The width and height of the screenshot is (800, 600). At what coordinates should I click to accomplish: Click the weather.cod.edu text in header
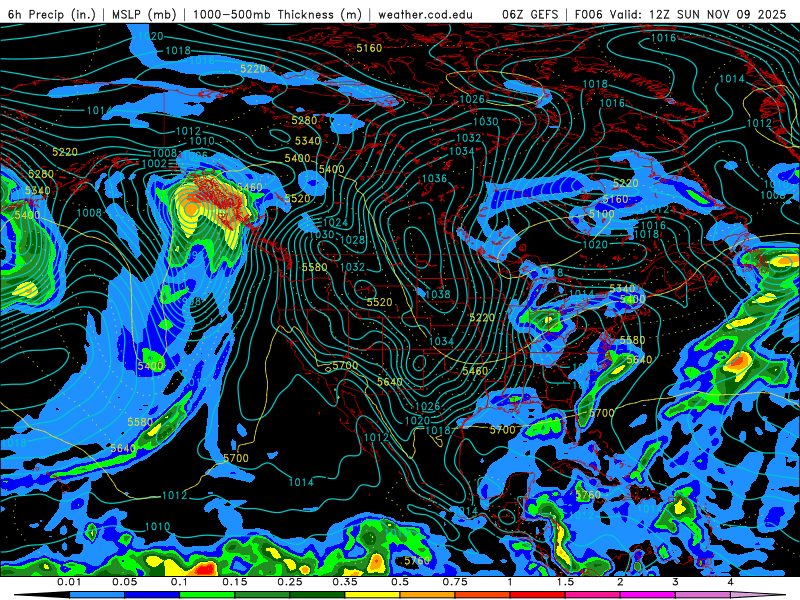425,14
